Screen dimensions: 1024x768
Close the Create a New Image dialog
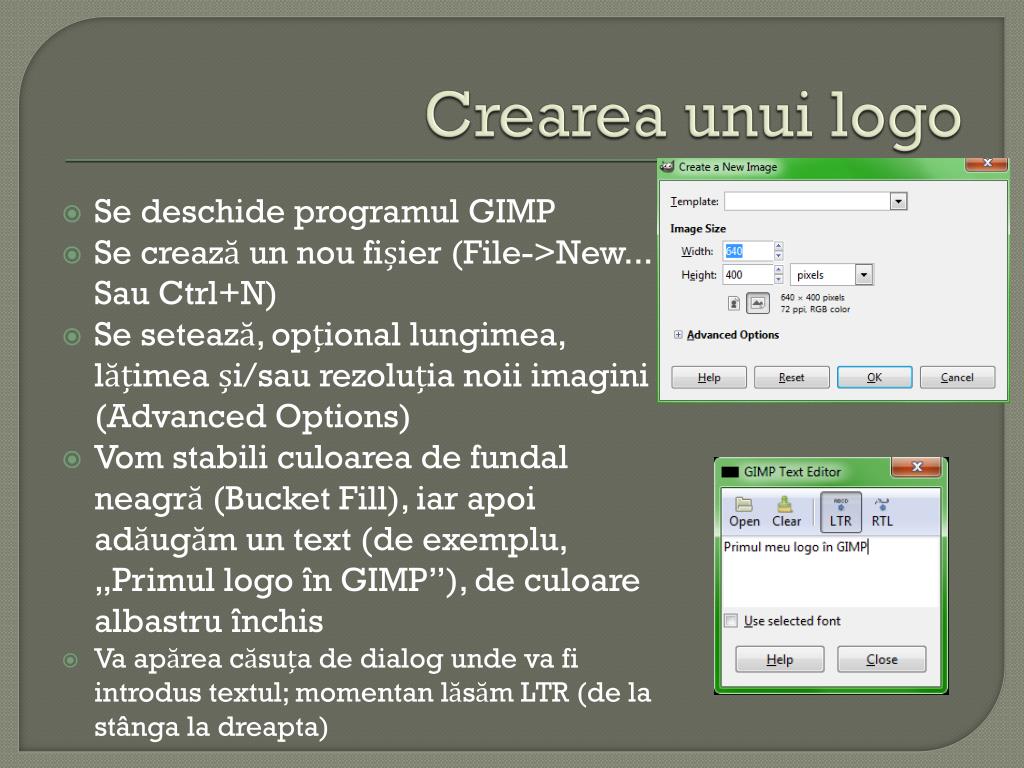pos(987,163)
